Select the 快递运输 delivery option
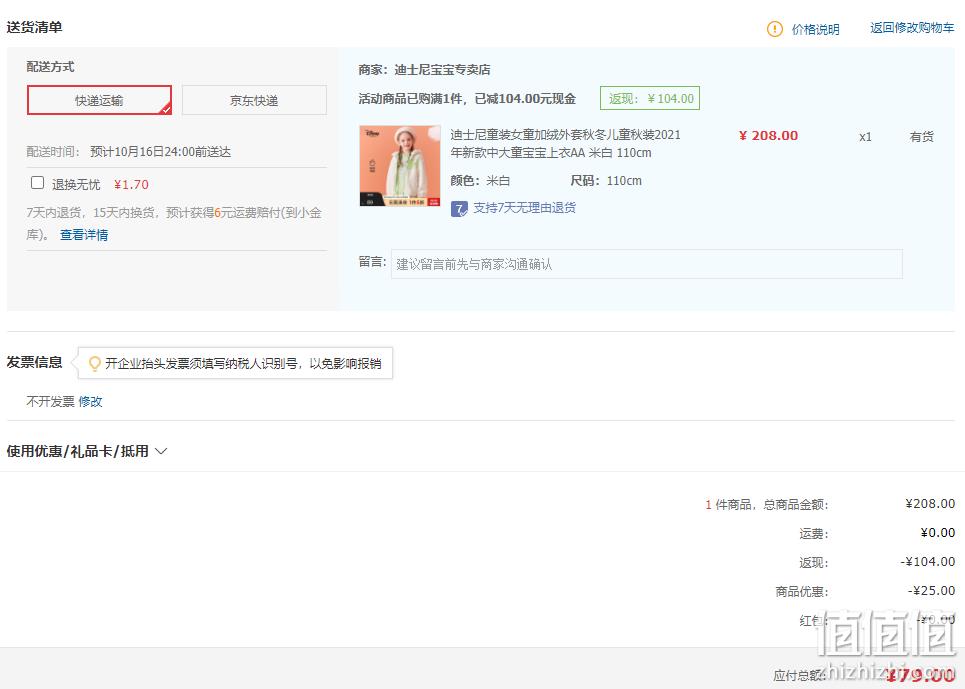This screenshot has width=965, height=689. click(x=99, y=100)
